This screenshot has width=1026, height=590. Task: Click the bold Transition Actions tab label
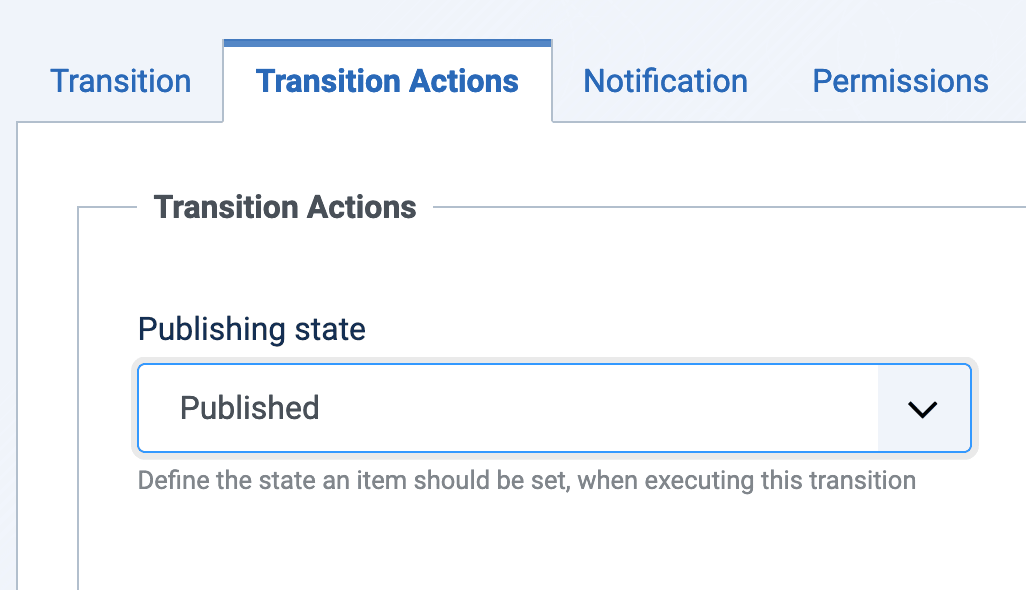[387, 81]
